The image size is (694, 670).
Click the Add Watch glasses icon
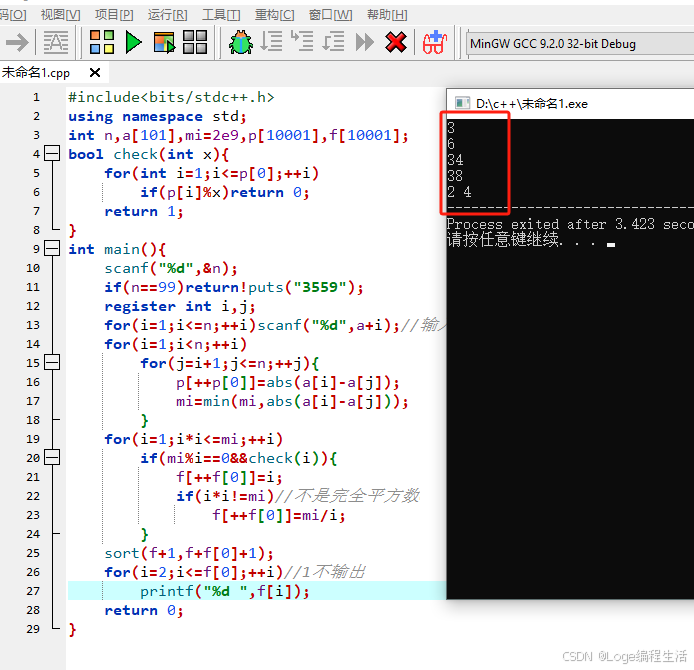point(435,42)
